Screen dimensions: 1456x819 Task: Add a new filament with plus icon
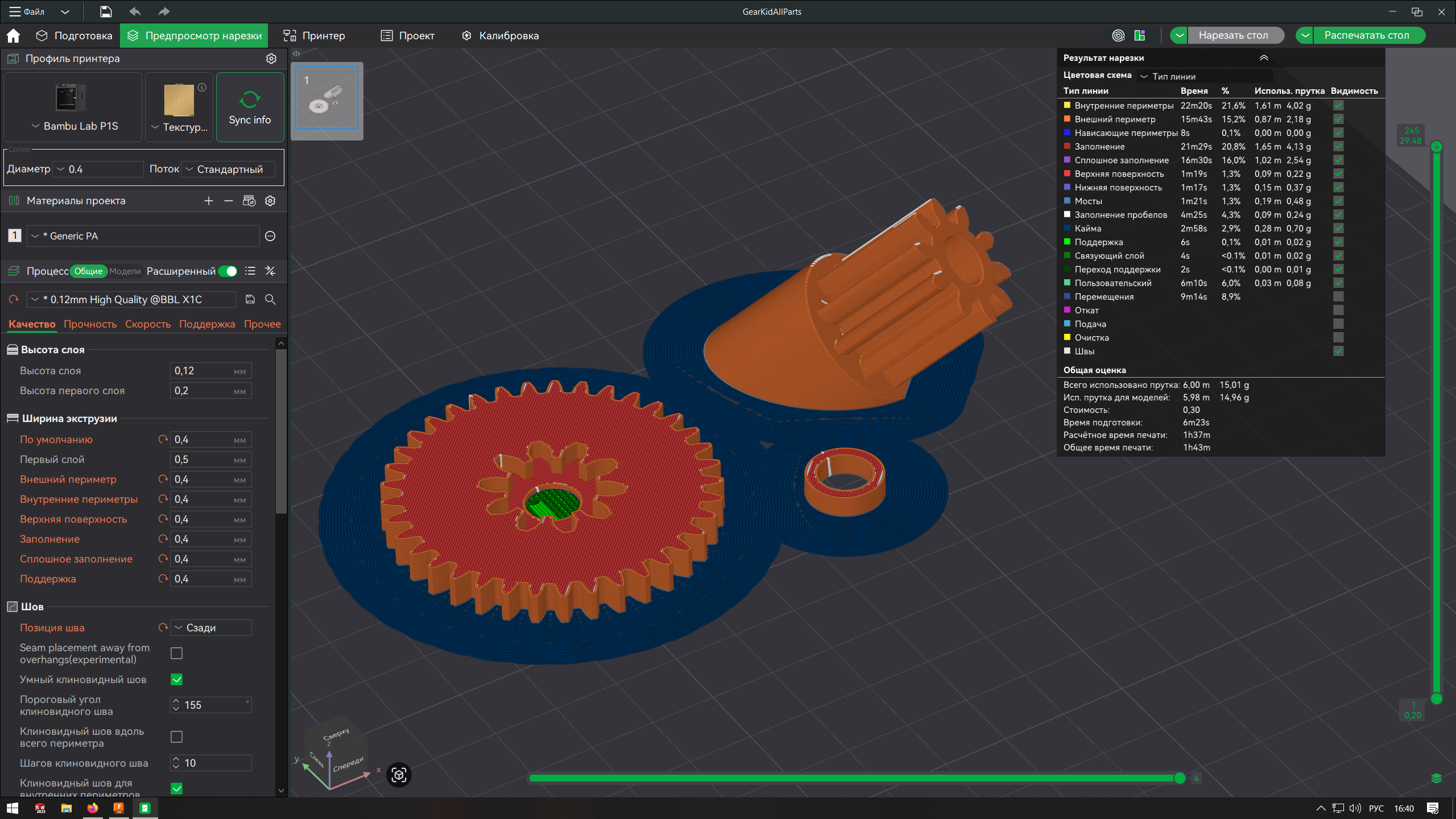[x=209, y=201]
